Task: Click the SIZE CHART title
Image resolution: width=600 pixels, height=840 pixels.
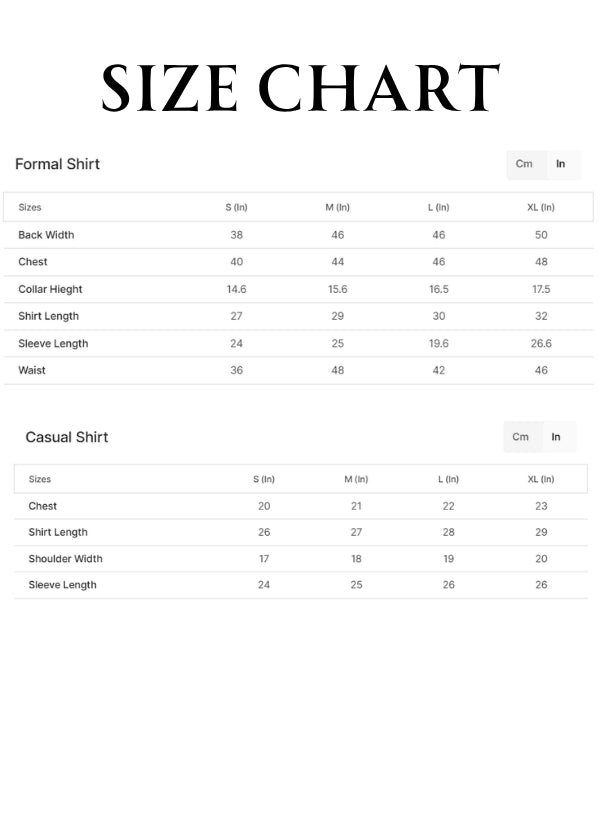Action: pos(300,88)
